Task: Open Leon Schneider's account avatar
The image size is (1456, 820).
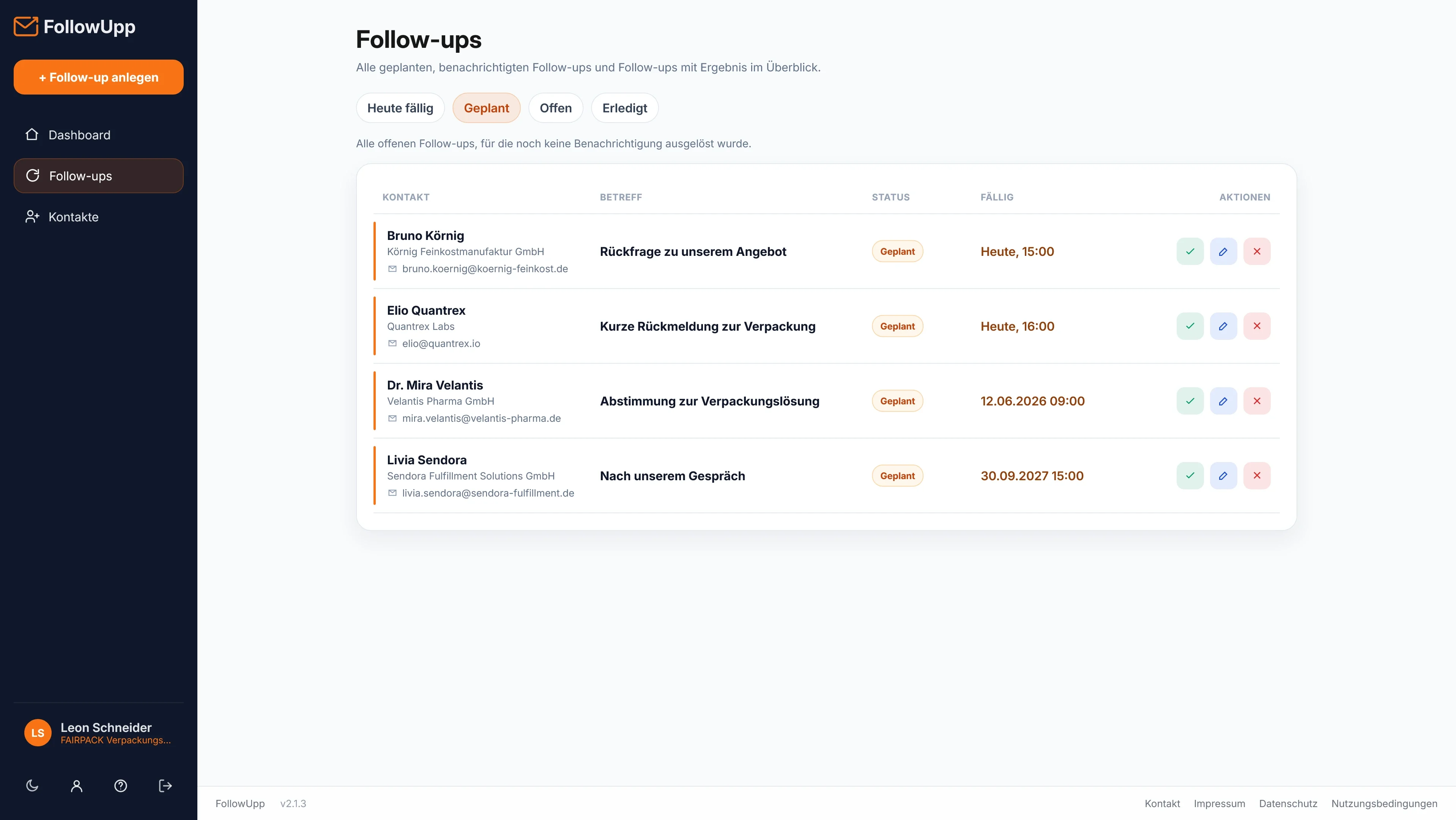Action: click(38, 733)
